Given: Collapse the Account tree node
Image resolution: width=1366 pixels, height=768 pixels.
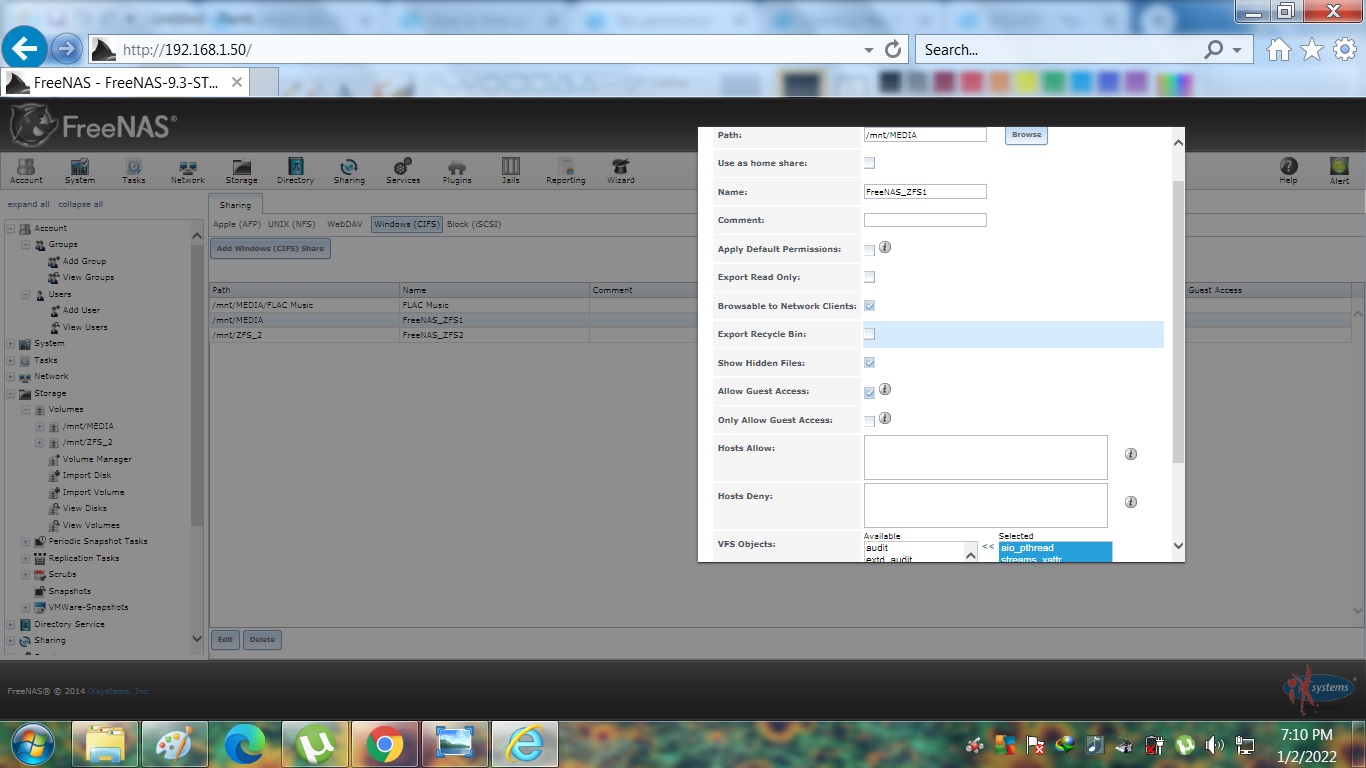Looking at the screenshot, I should (12, 228).
